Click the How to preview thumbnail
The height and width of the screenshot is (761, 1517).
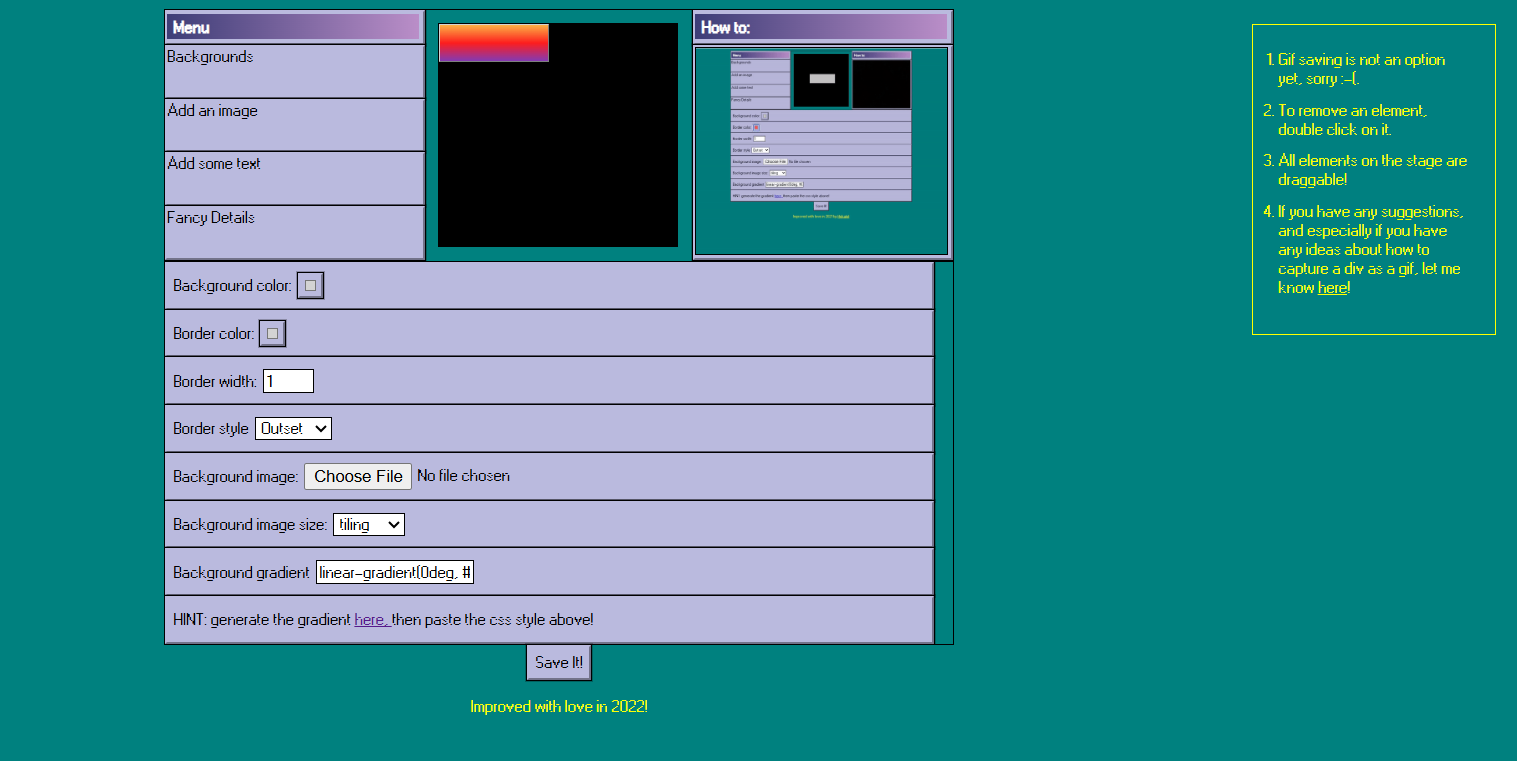821,150
